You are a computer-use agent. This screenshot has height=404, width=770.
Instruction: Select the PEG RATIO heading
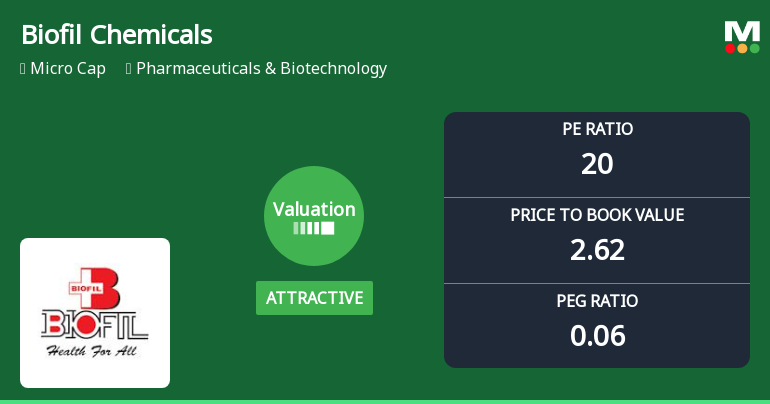[597, 301]
